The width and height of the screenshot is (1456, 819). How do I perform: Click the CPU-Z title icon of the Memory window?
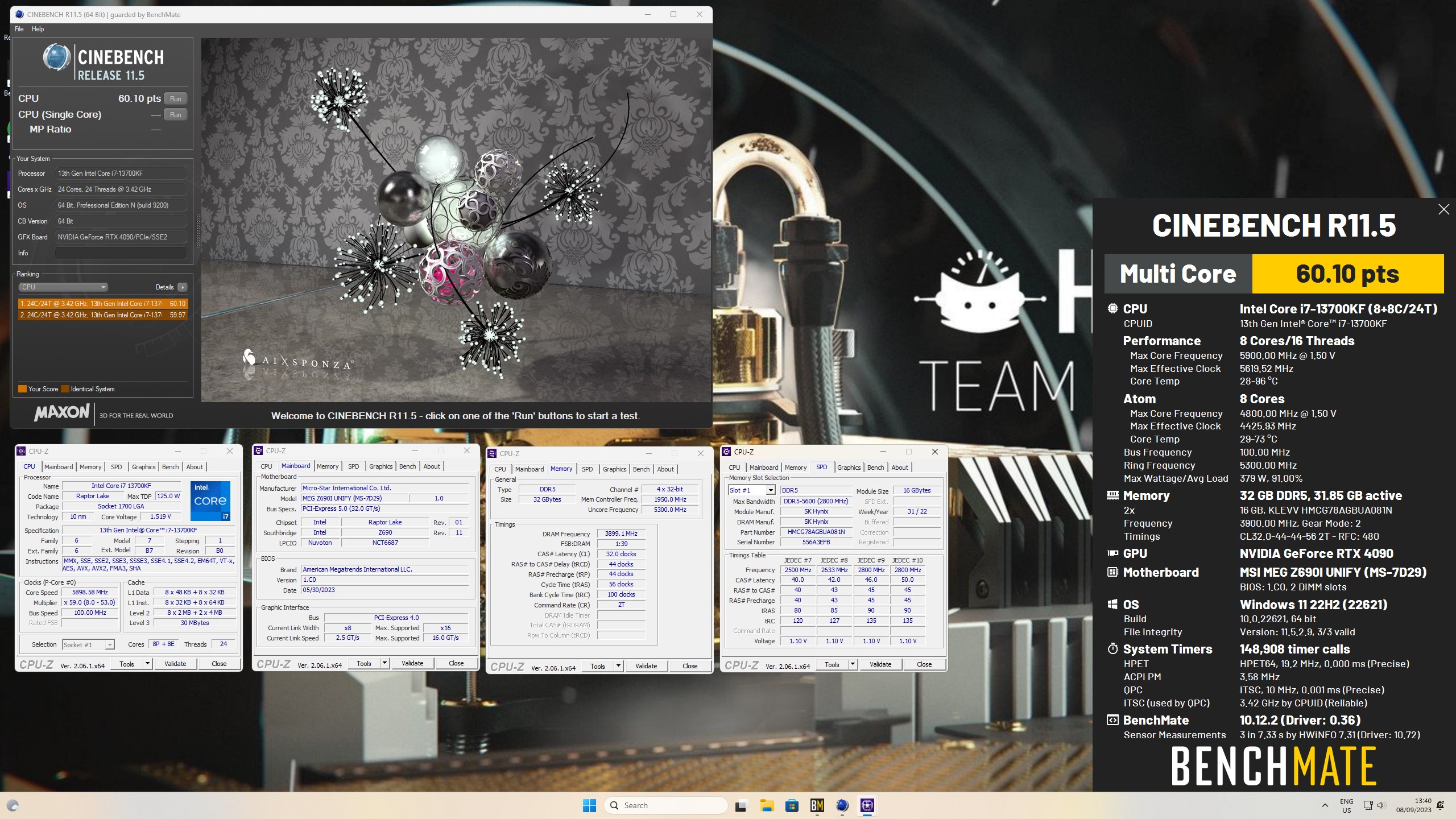492,453
